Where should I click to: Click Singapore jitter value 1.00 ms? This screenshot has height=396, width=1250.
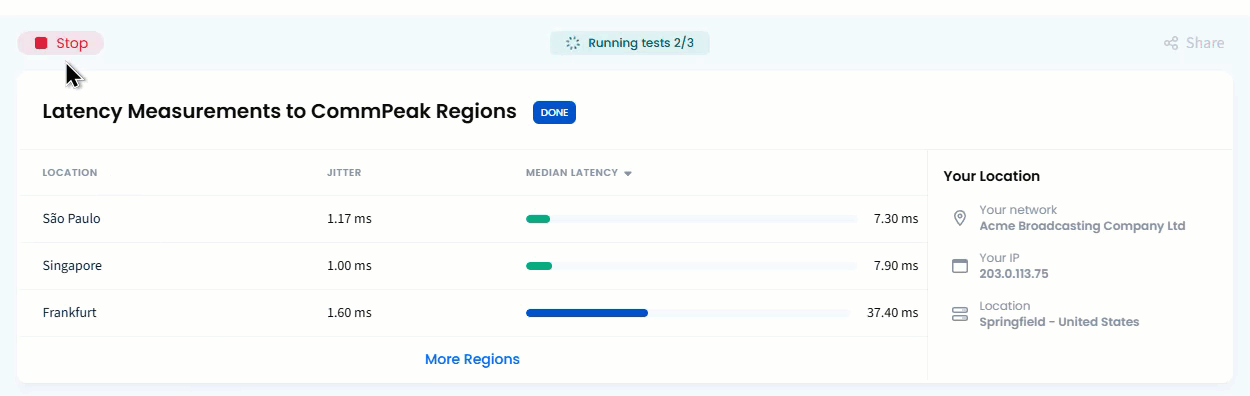pos(349,266)
